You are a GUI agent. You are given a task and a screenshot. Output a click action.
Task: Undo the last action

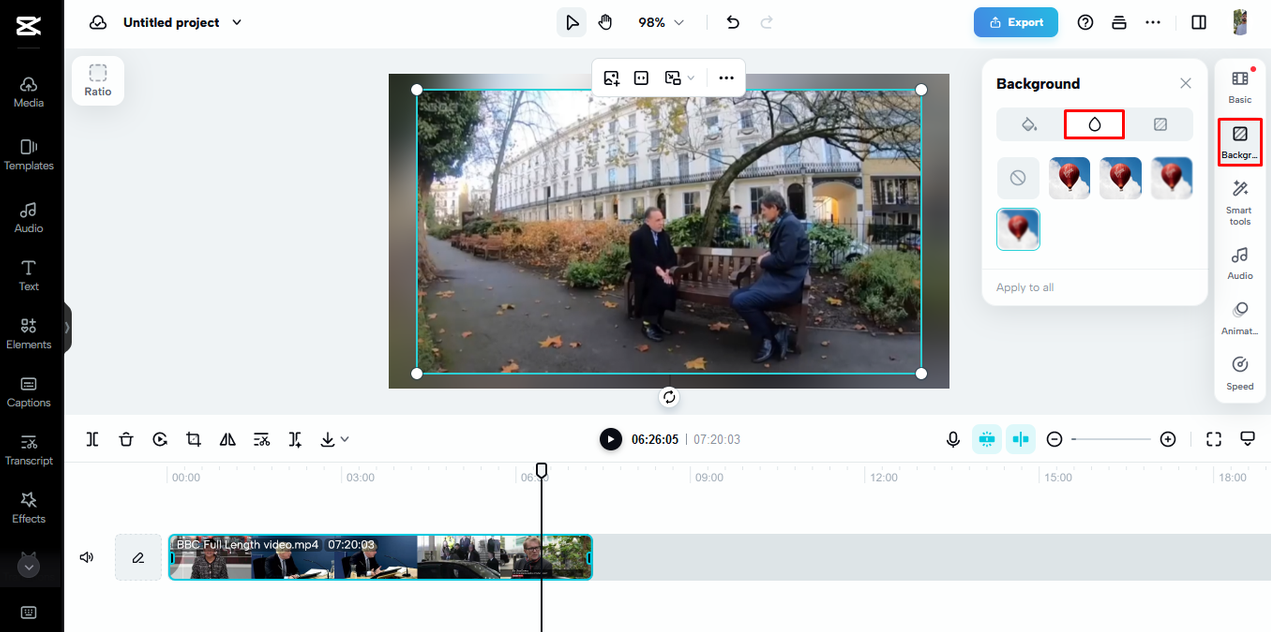click(733, 22)
